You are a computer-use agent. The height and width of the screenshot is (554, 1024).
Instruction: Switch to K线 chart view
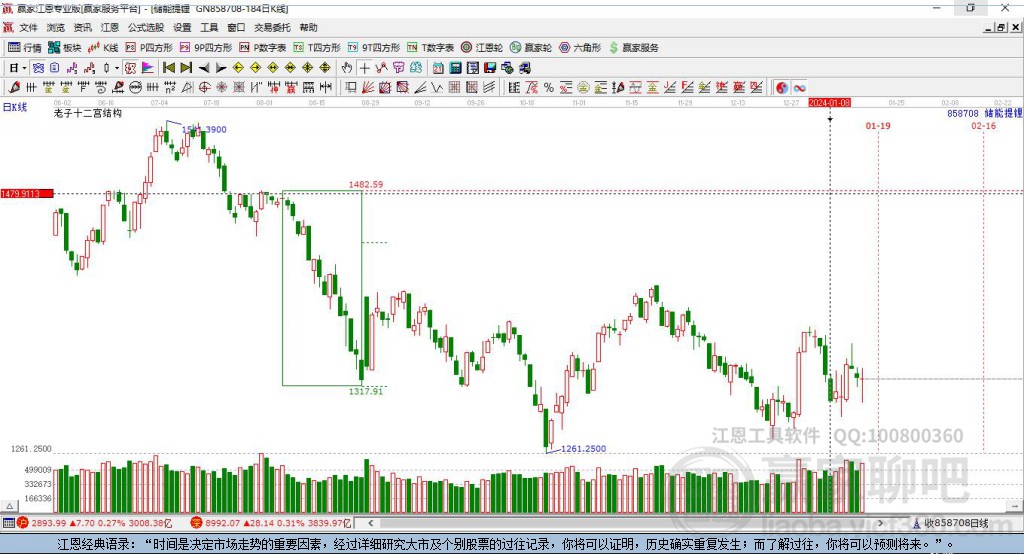(103, 48)
